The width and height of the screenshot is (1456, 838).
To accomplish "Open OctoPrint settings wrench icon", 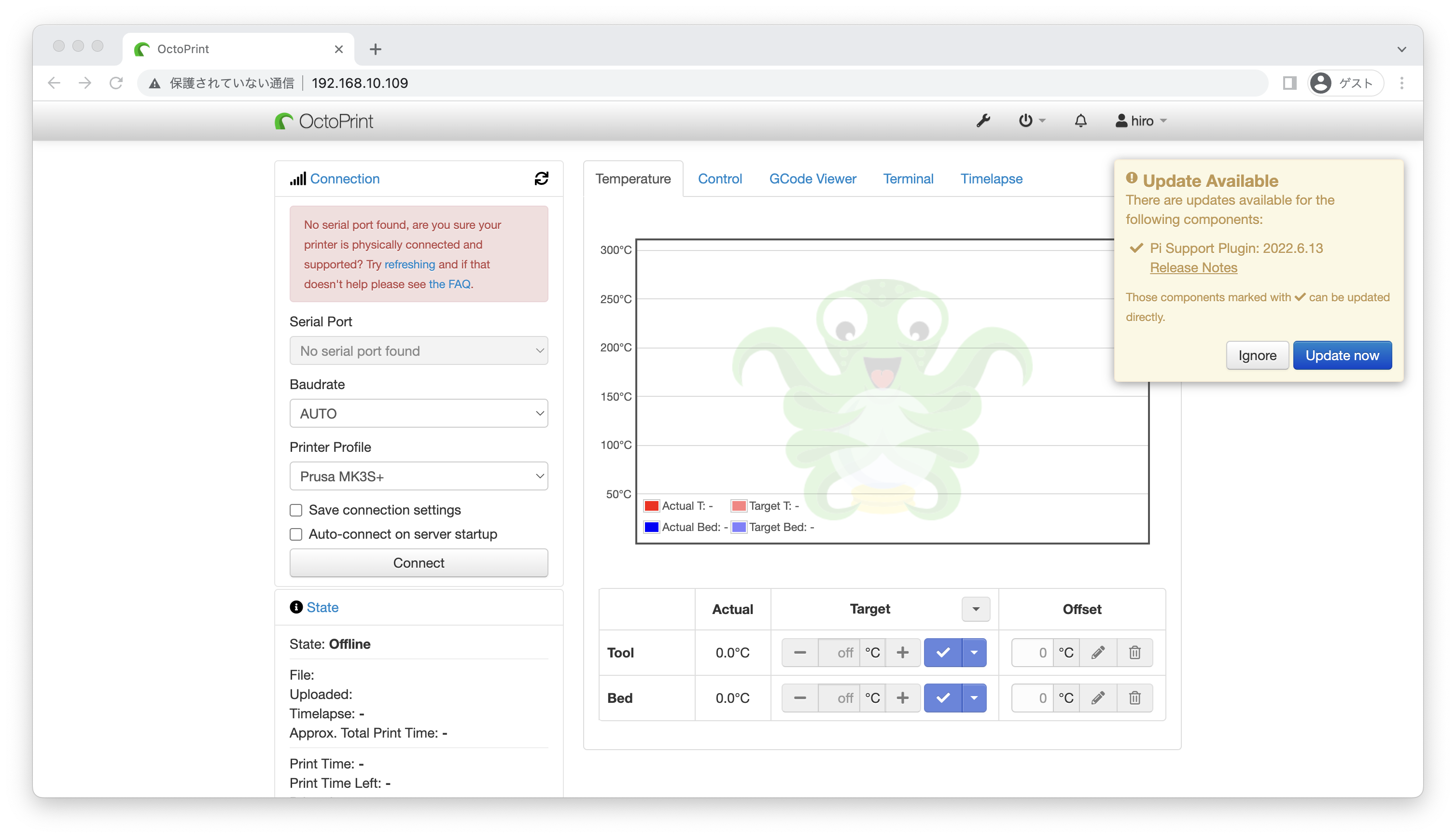I will tap(983, 121).
